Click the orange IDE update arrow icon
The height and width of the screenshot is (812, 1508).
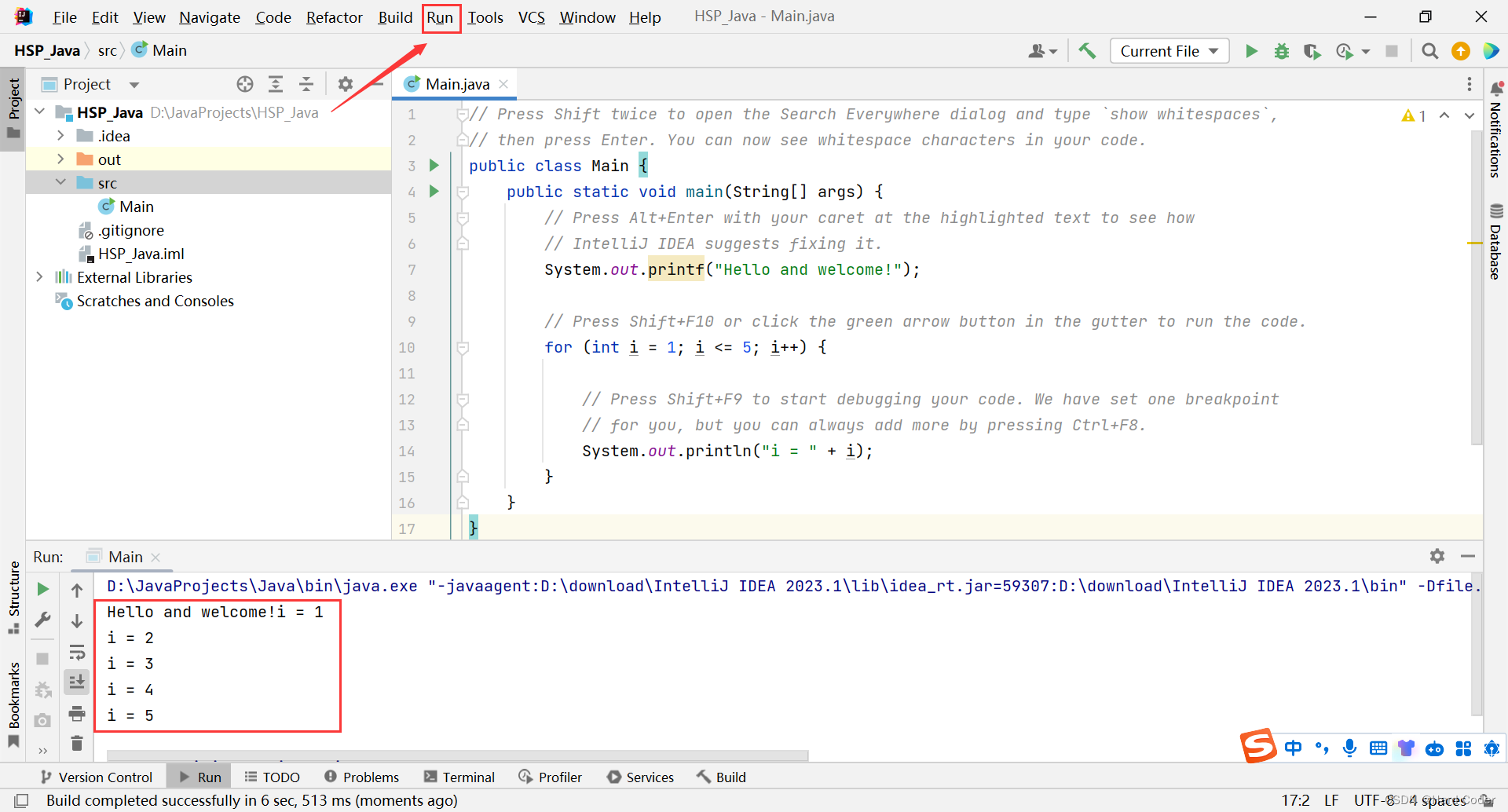pos(1461,51)
